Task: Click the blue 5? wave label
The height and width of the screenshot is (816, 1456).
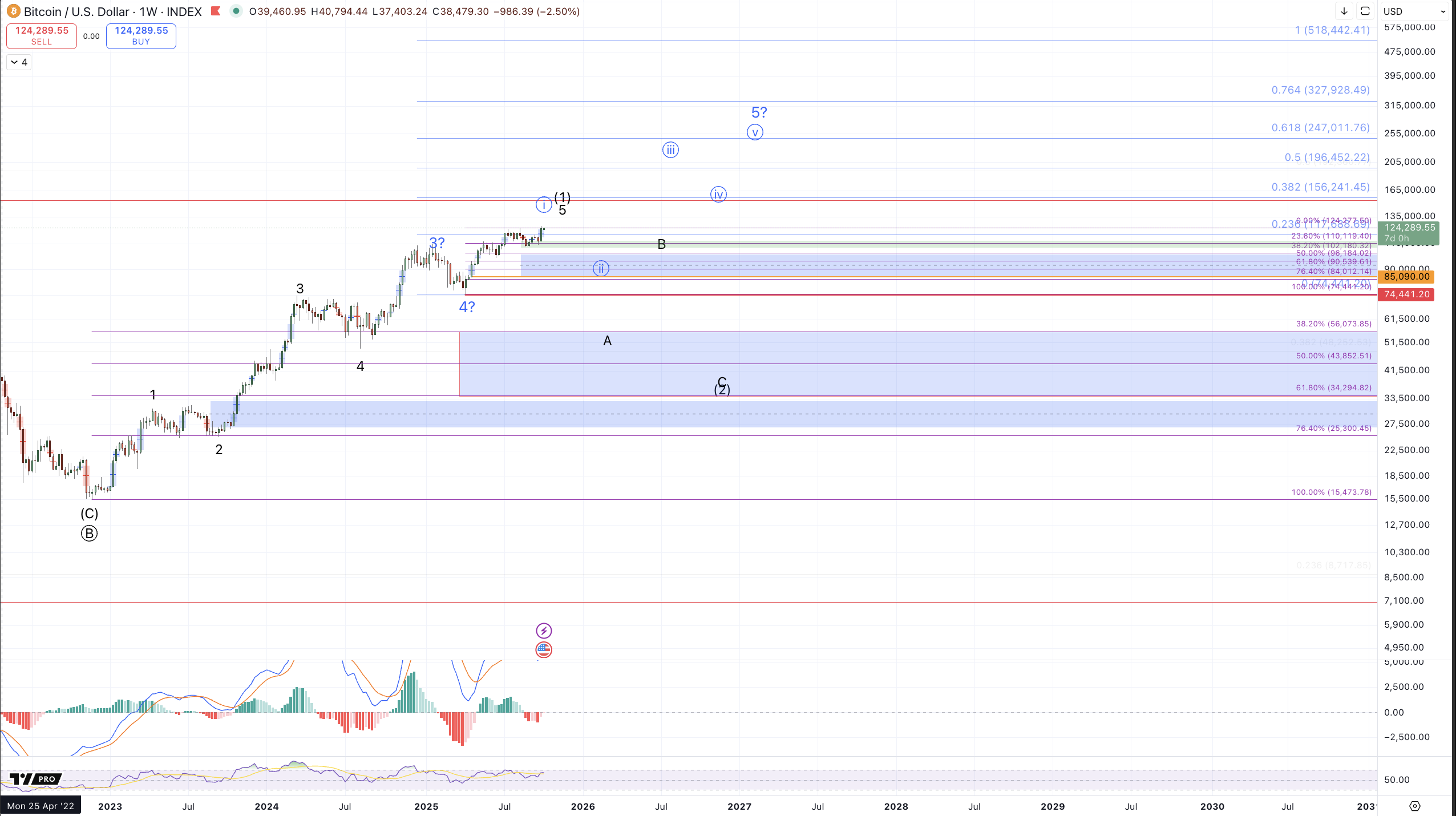Action: (759, 112)
